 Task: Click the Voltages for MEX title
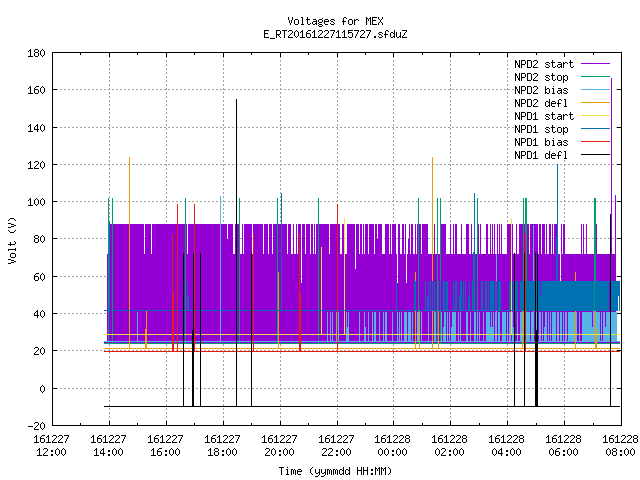point(335,21)
